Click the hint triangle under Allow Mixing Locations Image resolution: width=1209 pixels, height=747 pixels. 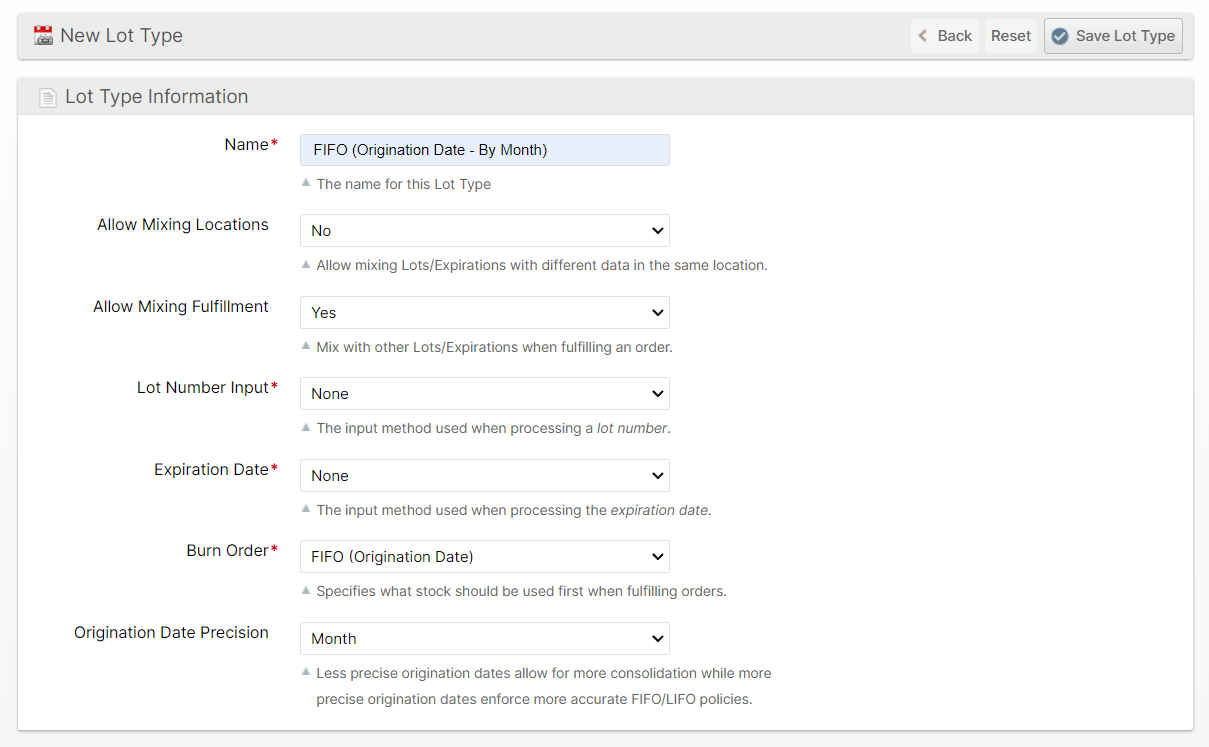coord(307,265)
